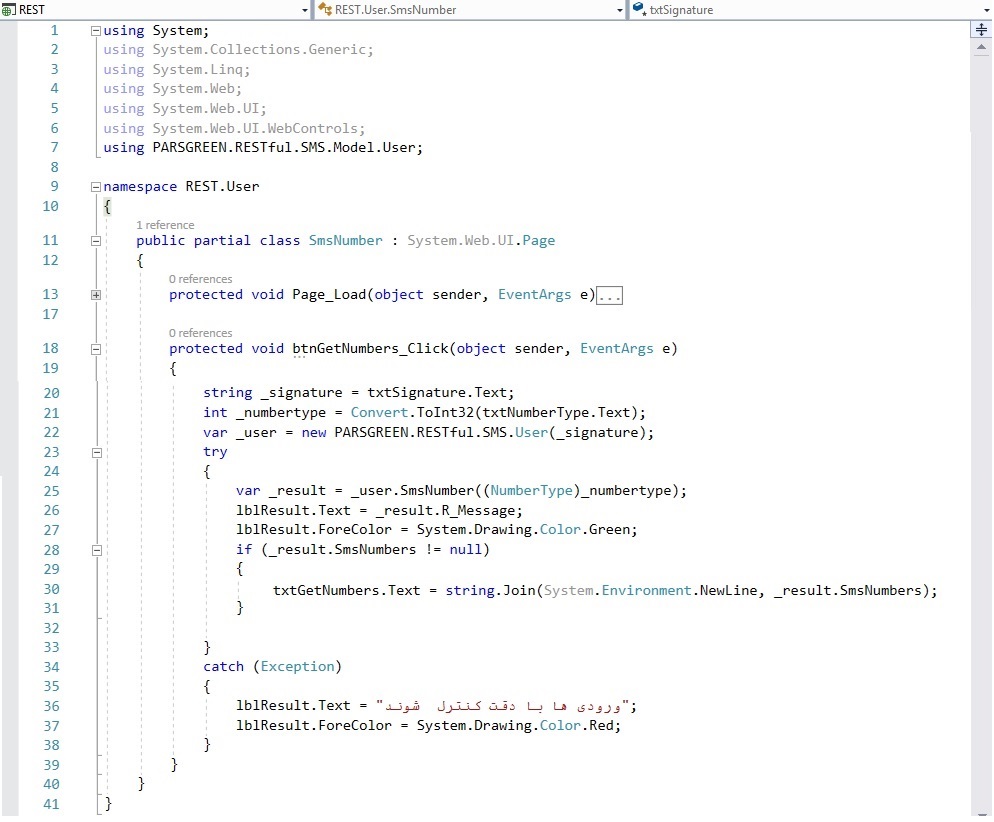Collapse the if _result.SmsNumbers block
This screenshot has height=822, width=994.
96,550
